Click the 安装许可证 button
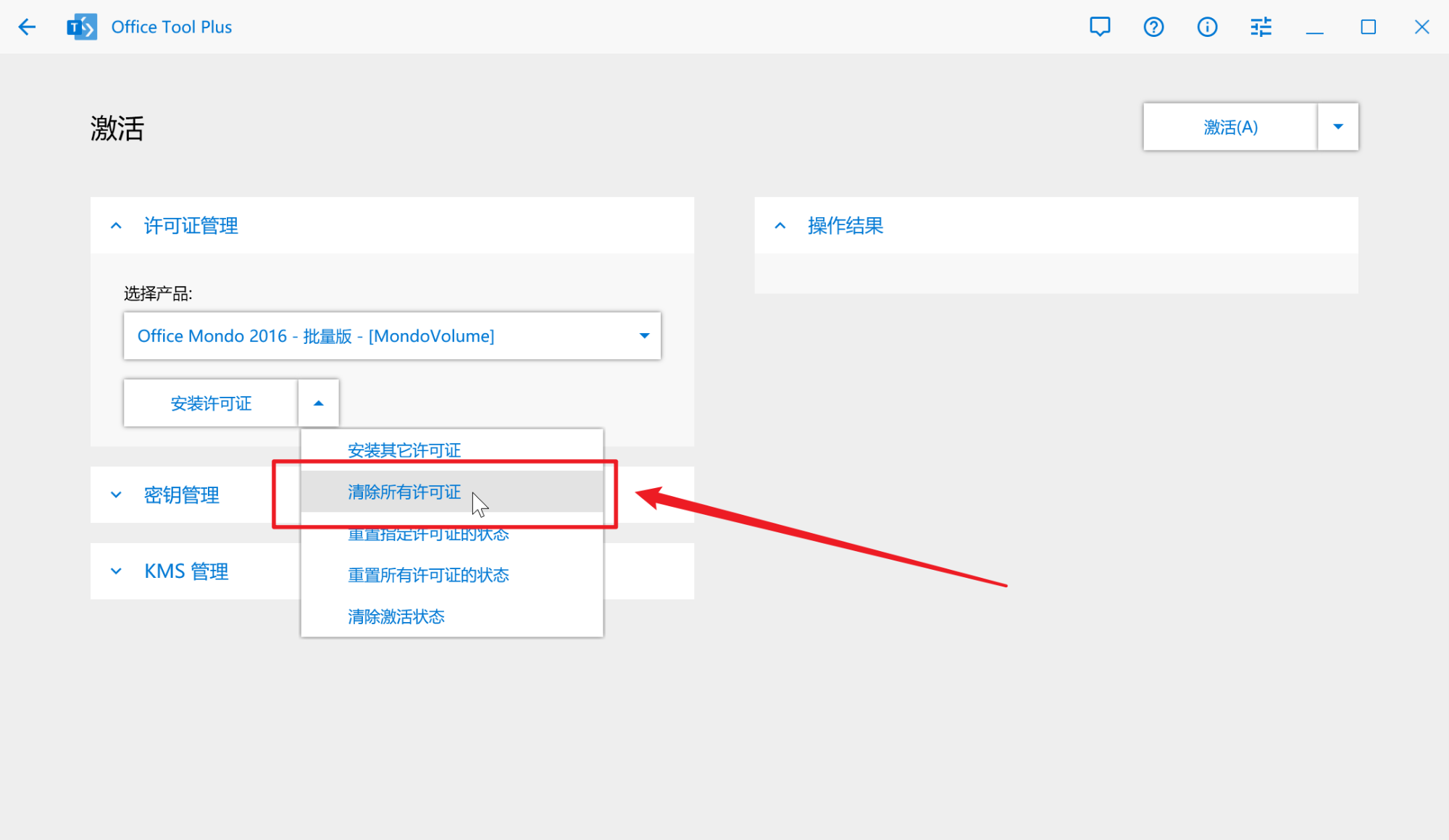 (211, 403)
